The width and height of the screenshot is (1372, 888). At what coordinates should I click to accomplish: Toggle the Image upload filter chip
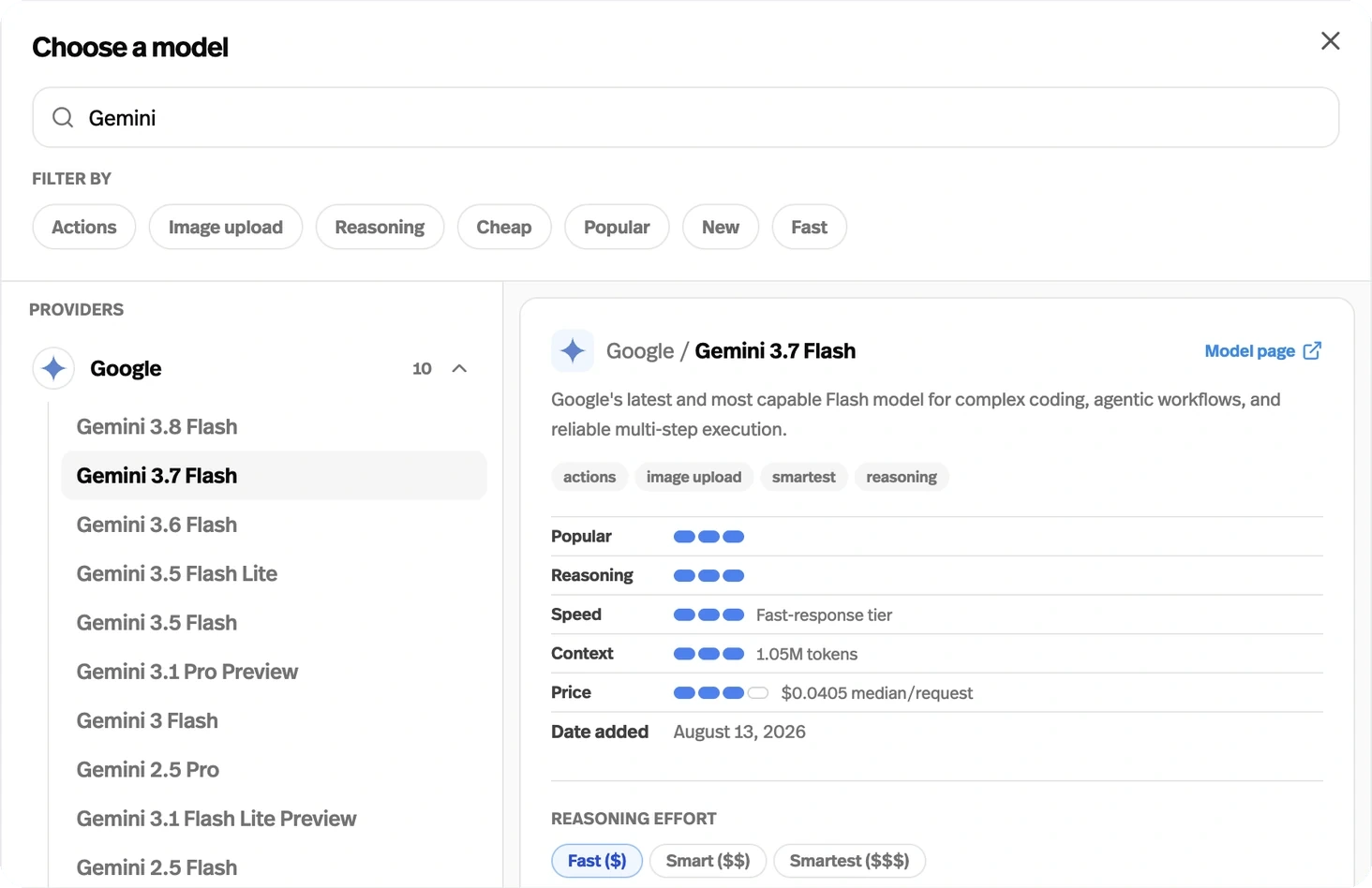click(226, 227)
